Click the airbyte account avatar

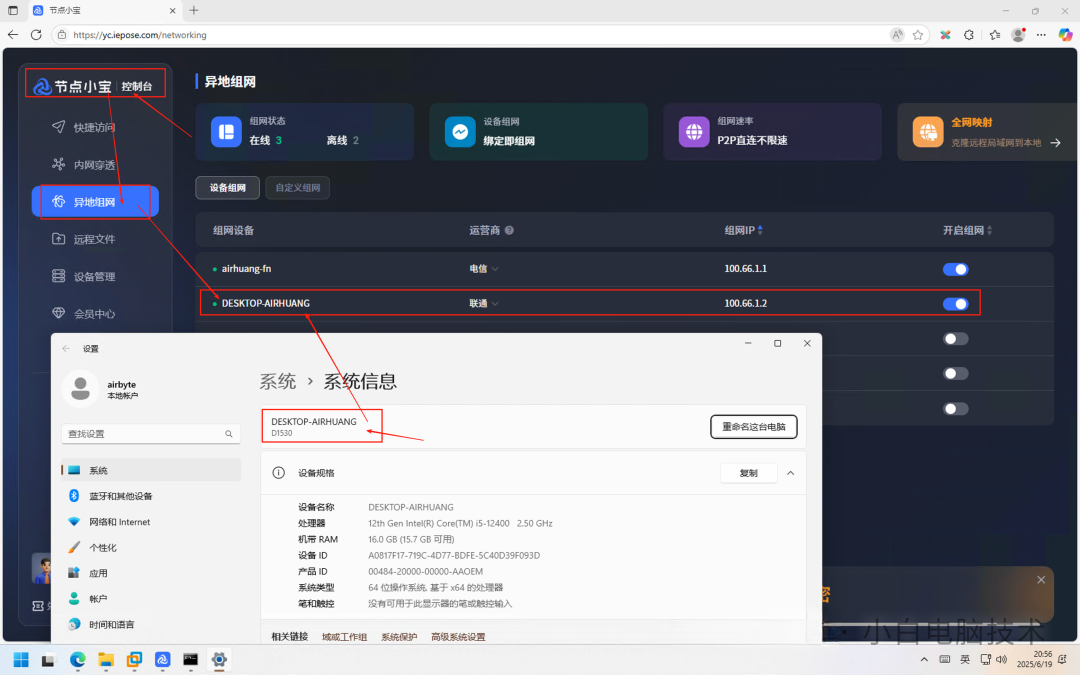(81, 388)
